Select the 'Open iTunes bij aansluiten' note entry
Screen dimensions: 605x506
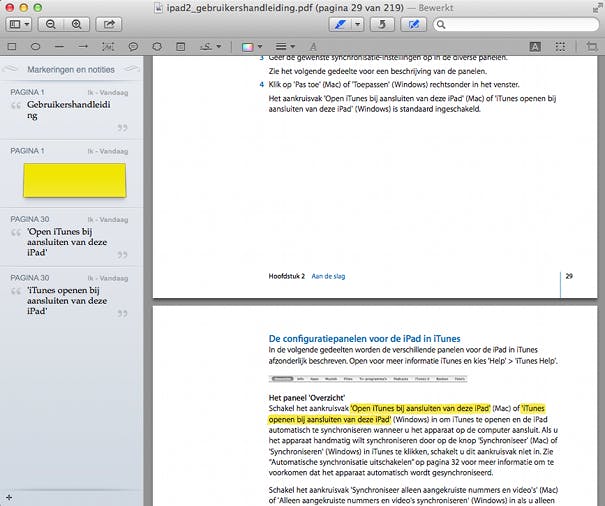tap(71, 237)
